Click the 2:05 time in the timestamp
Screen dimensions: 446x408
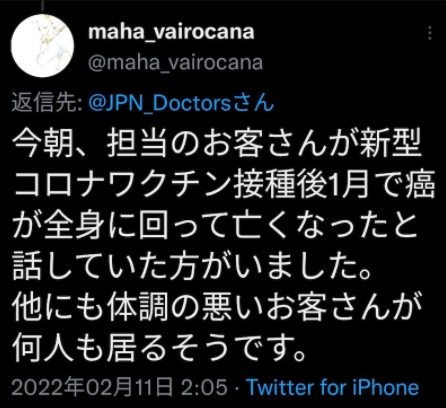click(204, 387)
